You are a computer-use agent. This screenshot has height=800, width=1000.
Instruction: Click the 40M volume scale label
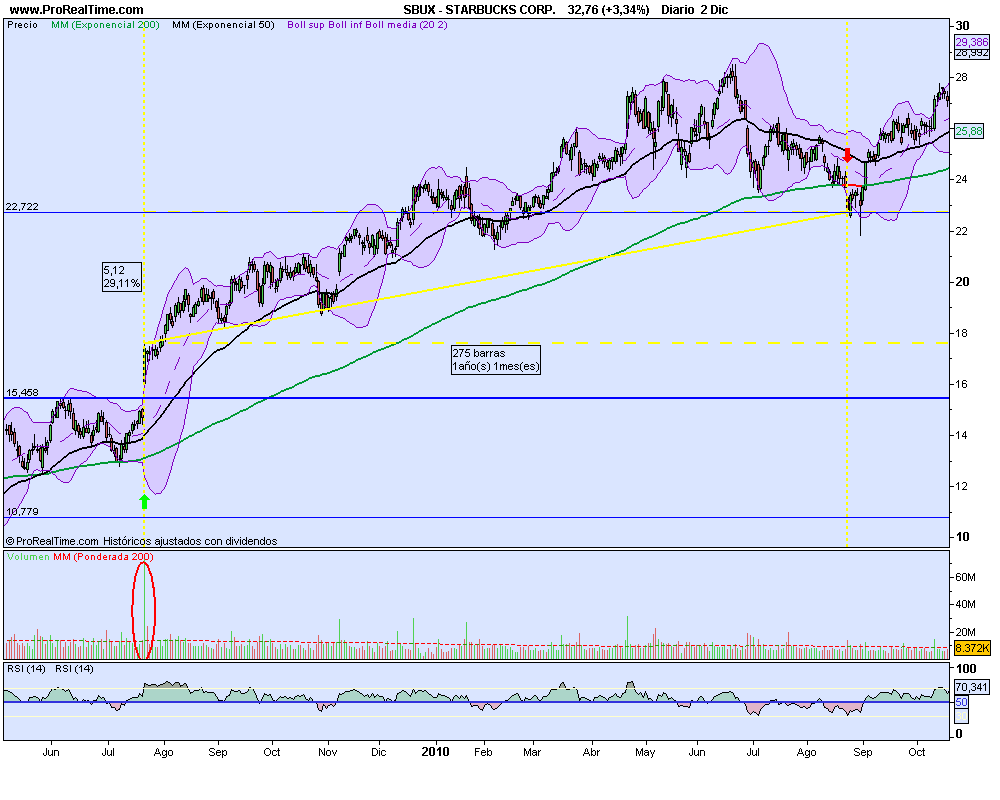[x=965, y=604]
